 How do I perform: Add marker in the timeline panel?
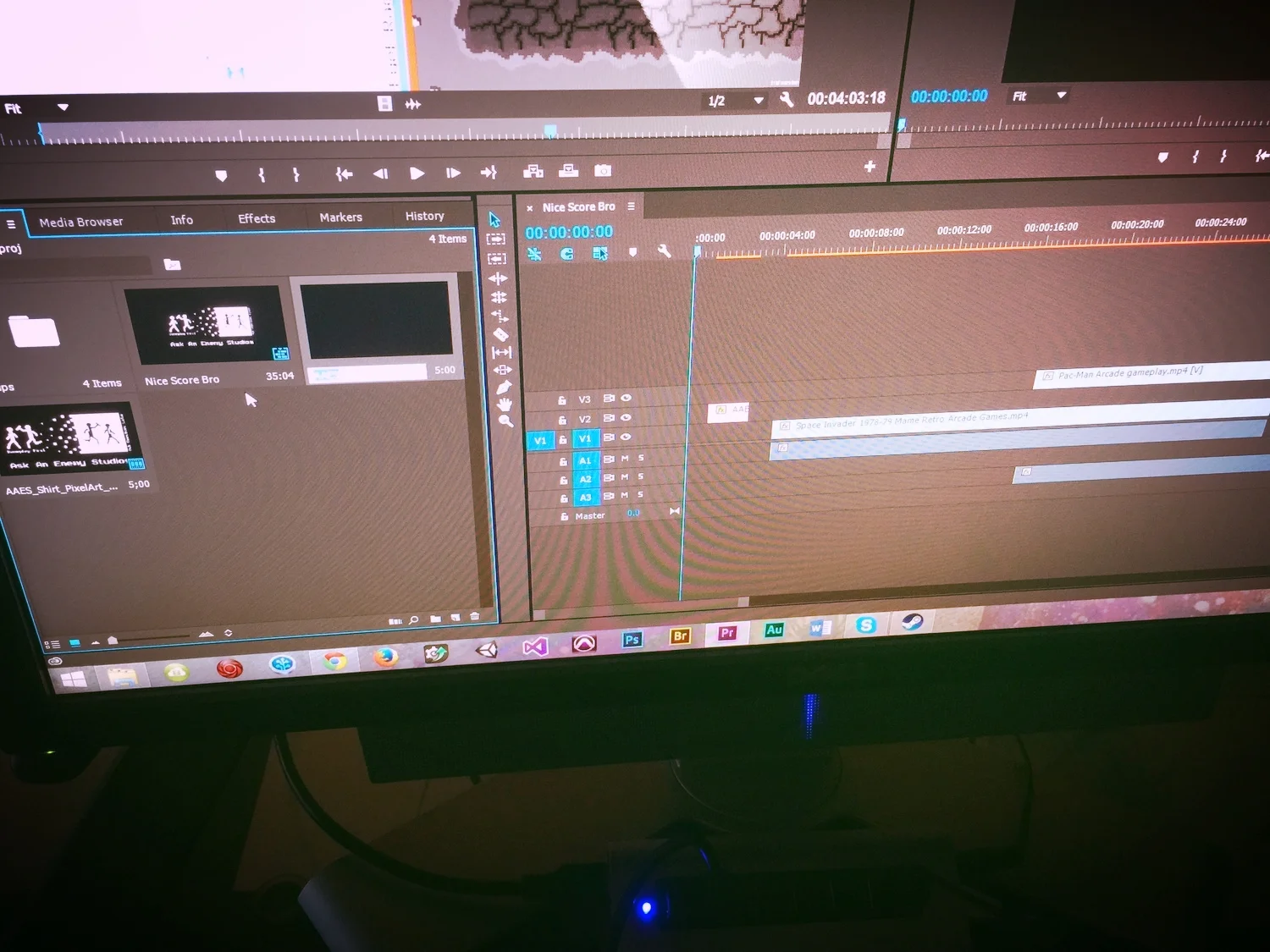tap(632, 252)
